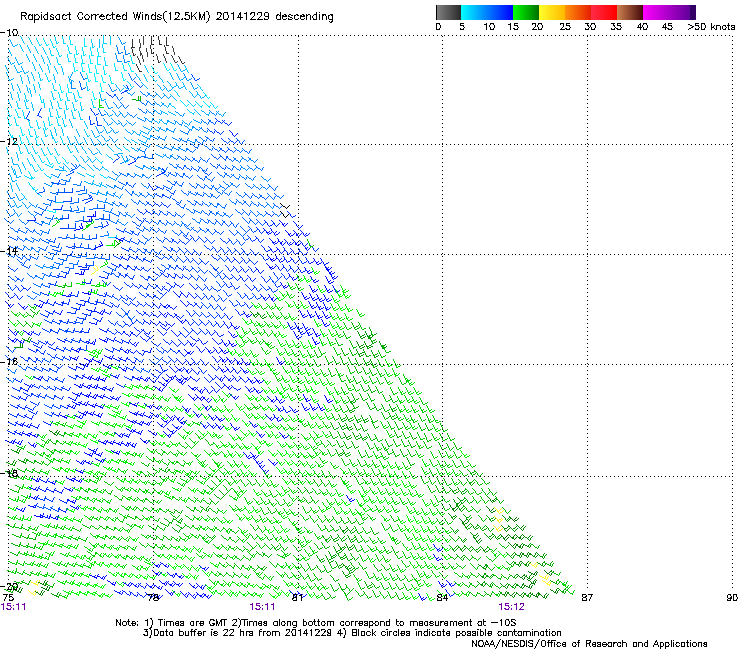Click the '-12' latitude axis label
The height and width of the screenshot is (650, 740).
(9, 141)
